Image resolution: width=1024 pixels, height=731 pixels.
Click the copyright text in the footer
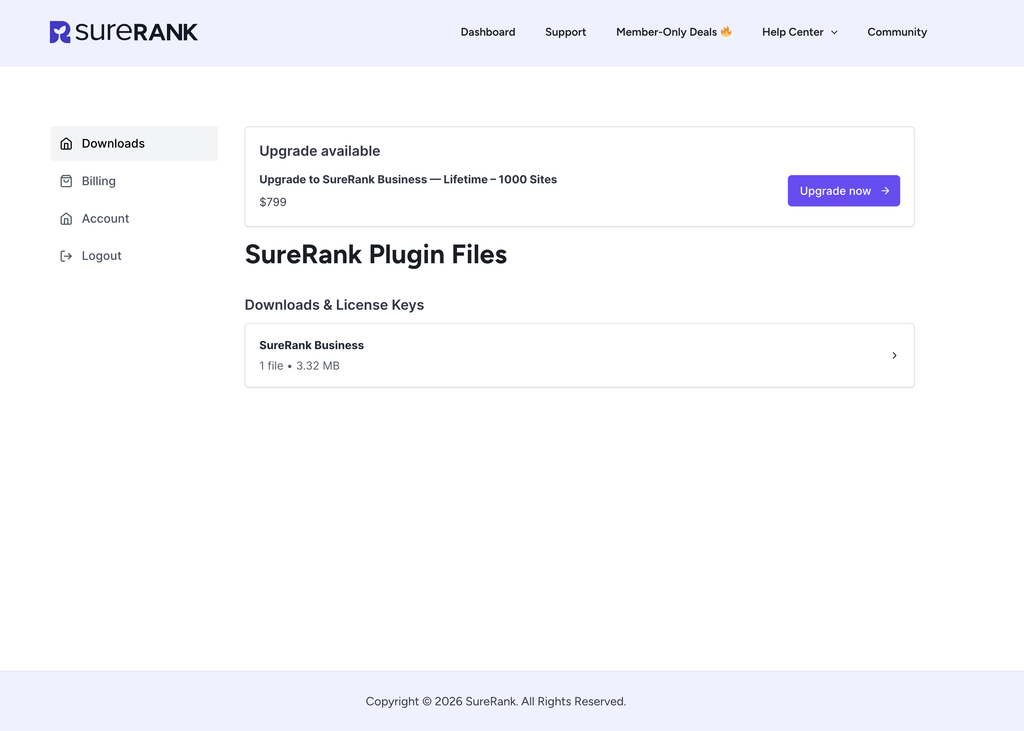(x=496, y=701)
